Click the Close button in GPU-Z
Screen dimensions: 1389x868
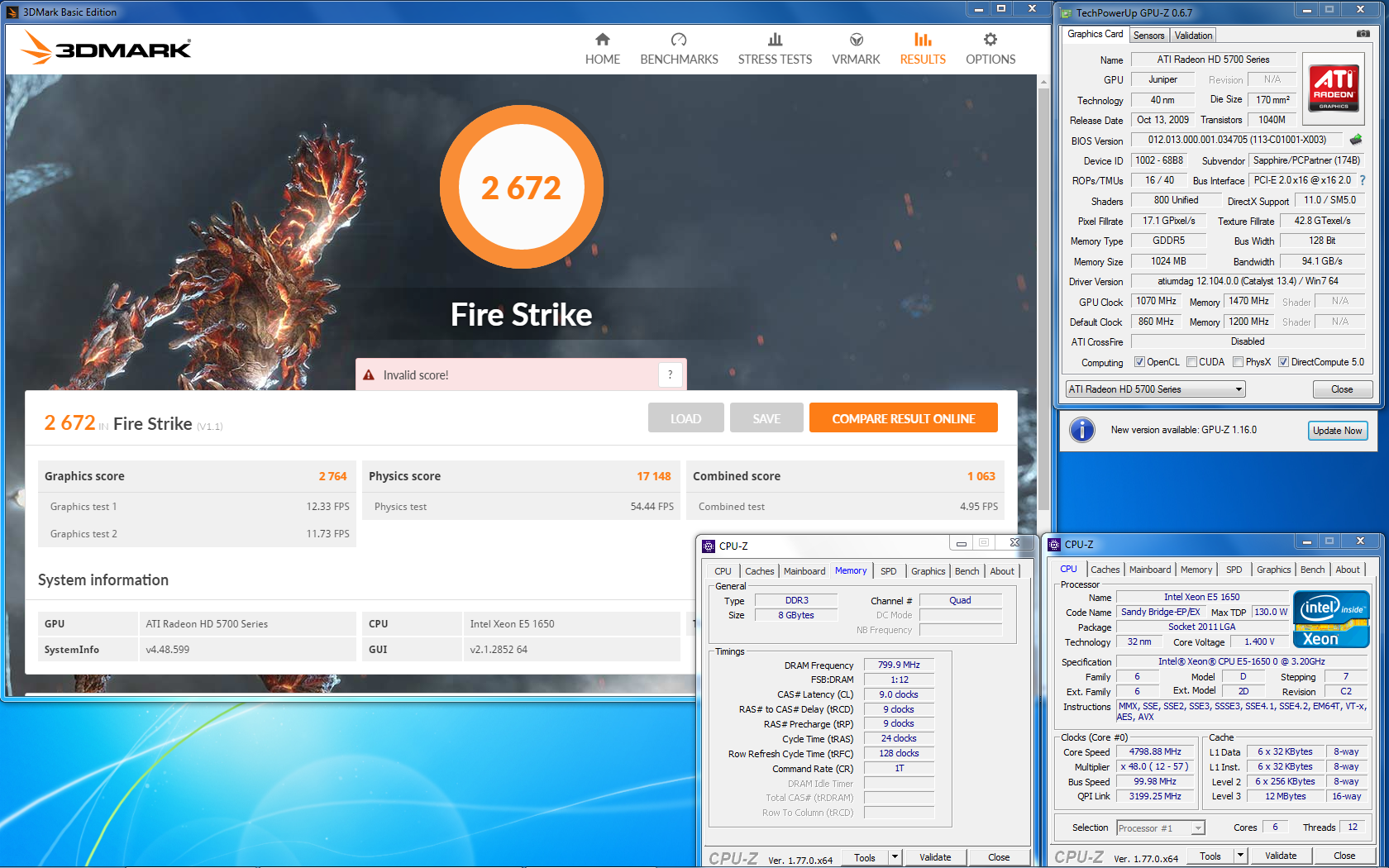coord(1342,389)
